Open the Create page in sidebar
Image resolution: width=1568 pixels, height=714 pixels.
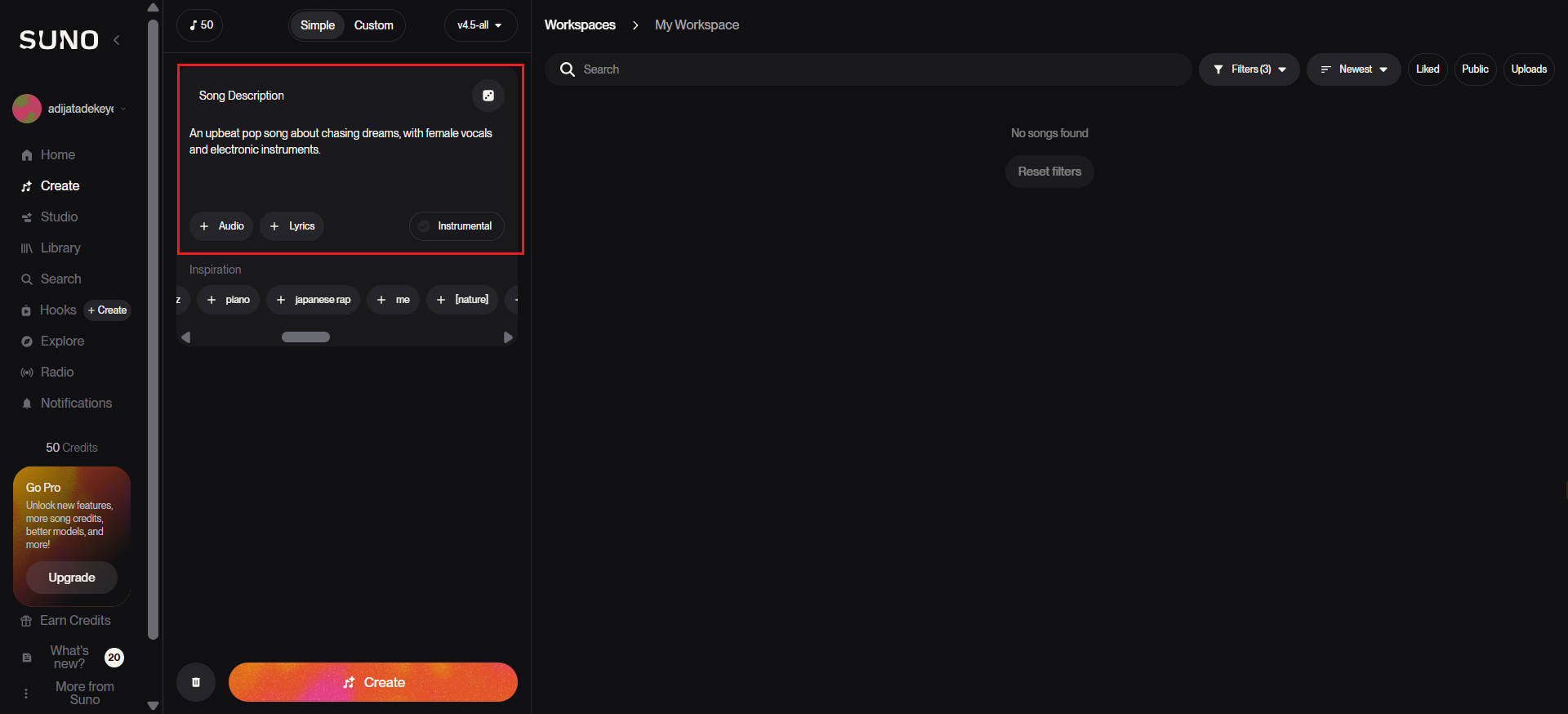(x=60, y=185)
